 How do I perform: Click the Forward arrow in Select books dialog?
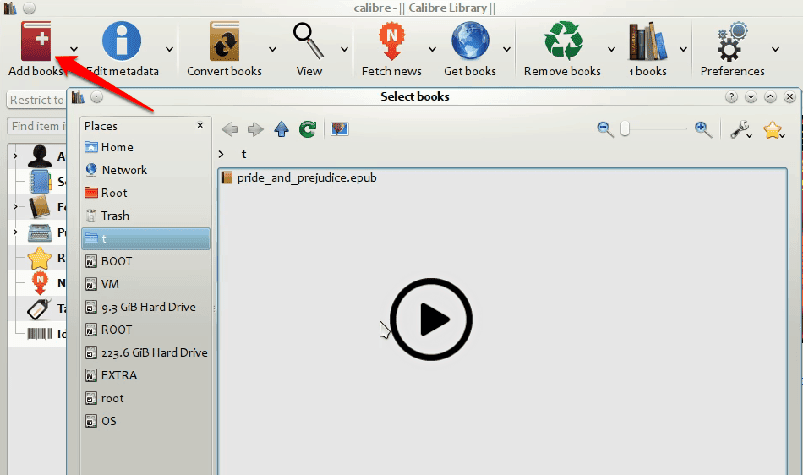(x=255, y=129)
